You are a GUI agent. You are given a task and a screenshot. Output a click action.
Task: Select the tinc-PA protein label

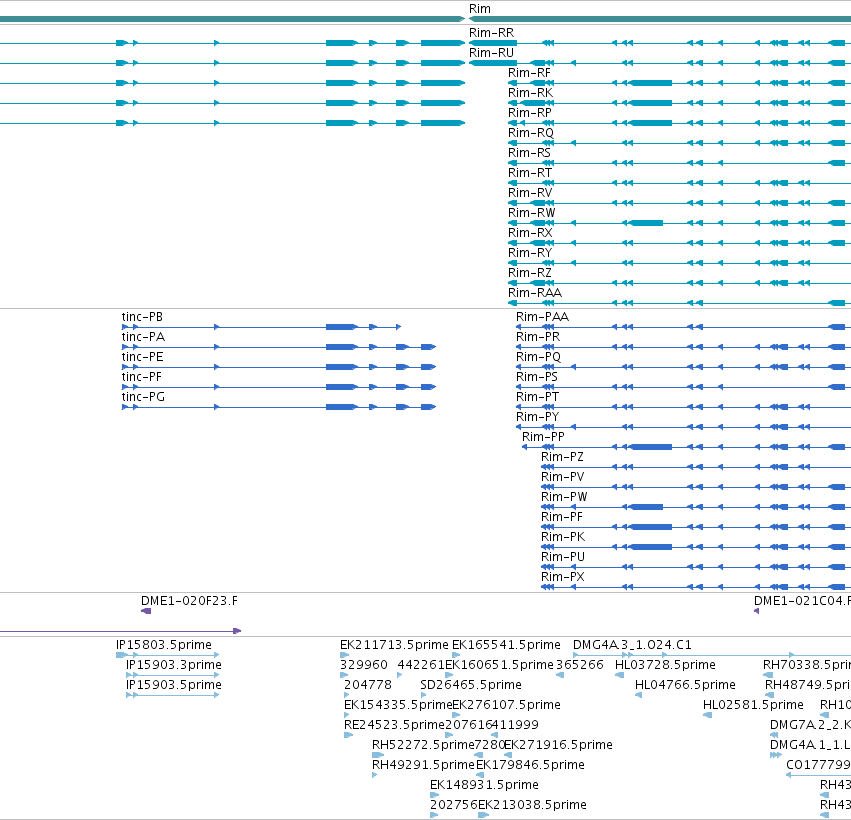point(143,338)
